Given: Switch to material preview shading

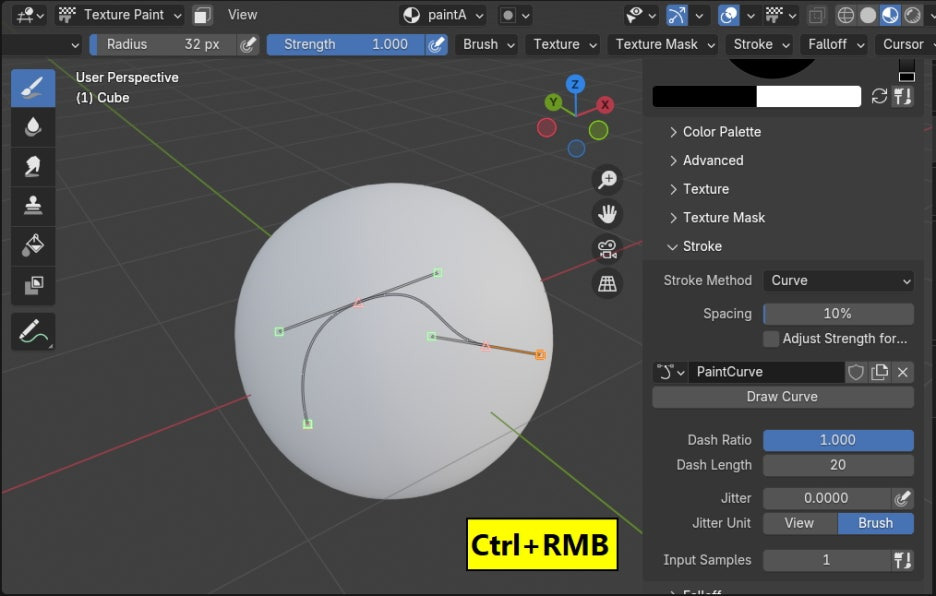Looking at the screenshot, I should [890, 15].
